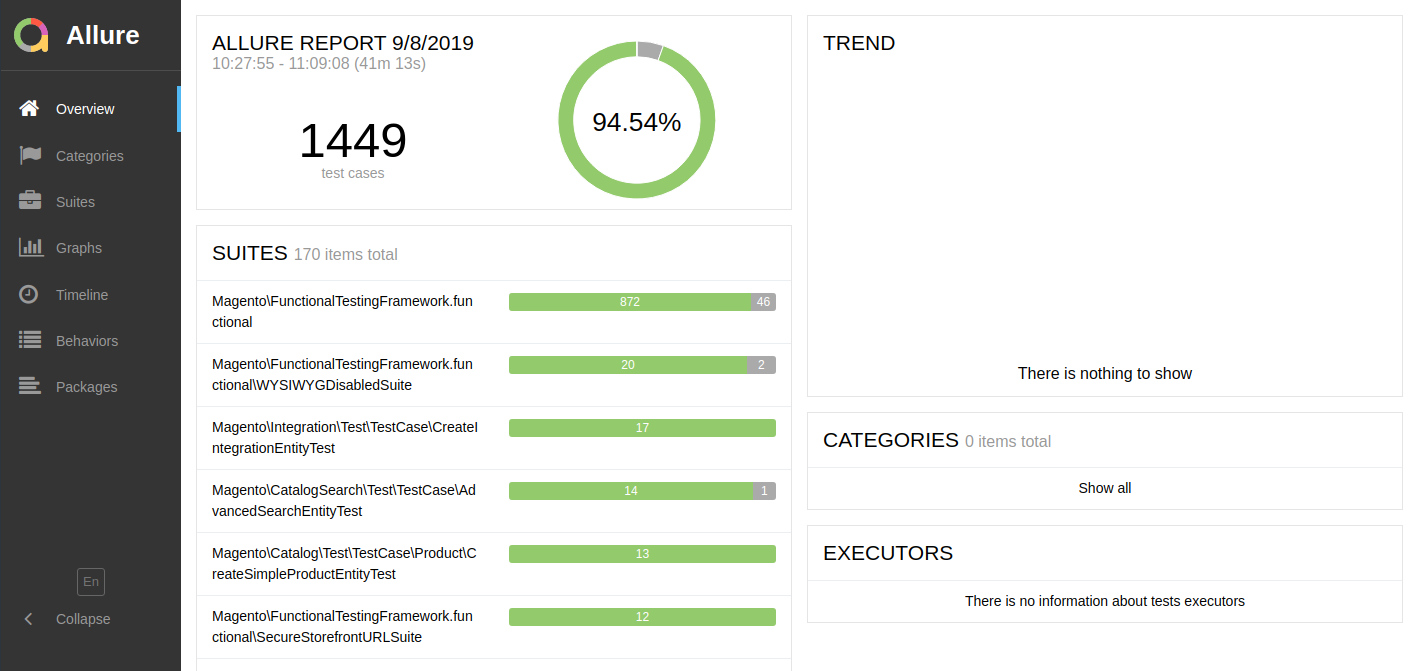Screen dimensions: 1414x671
Task: Open the CreateSimpleProductEntityTest suite row
Action: point(494,564)
